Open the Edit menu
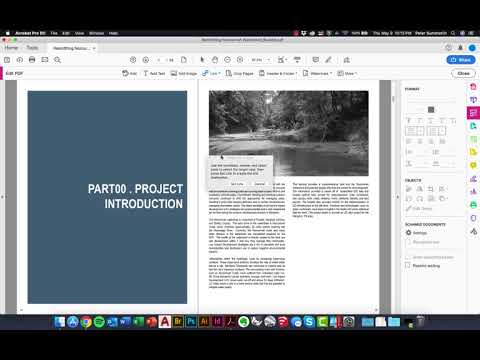 click(x=66, y=33)
